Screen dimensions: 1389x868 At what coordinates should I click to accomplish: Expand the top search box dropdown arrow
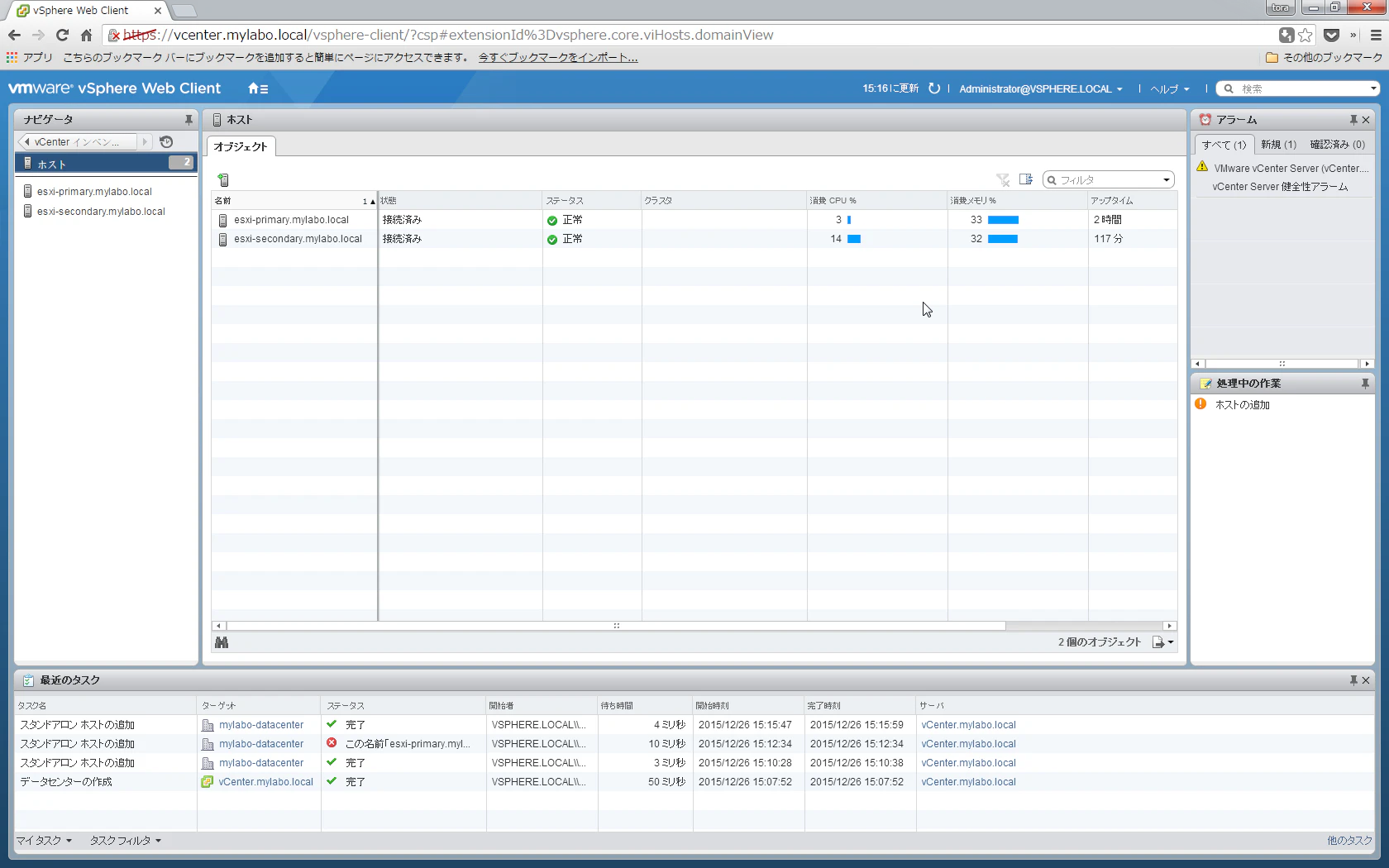pyautogui.click(x=1373, y=89)
